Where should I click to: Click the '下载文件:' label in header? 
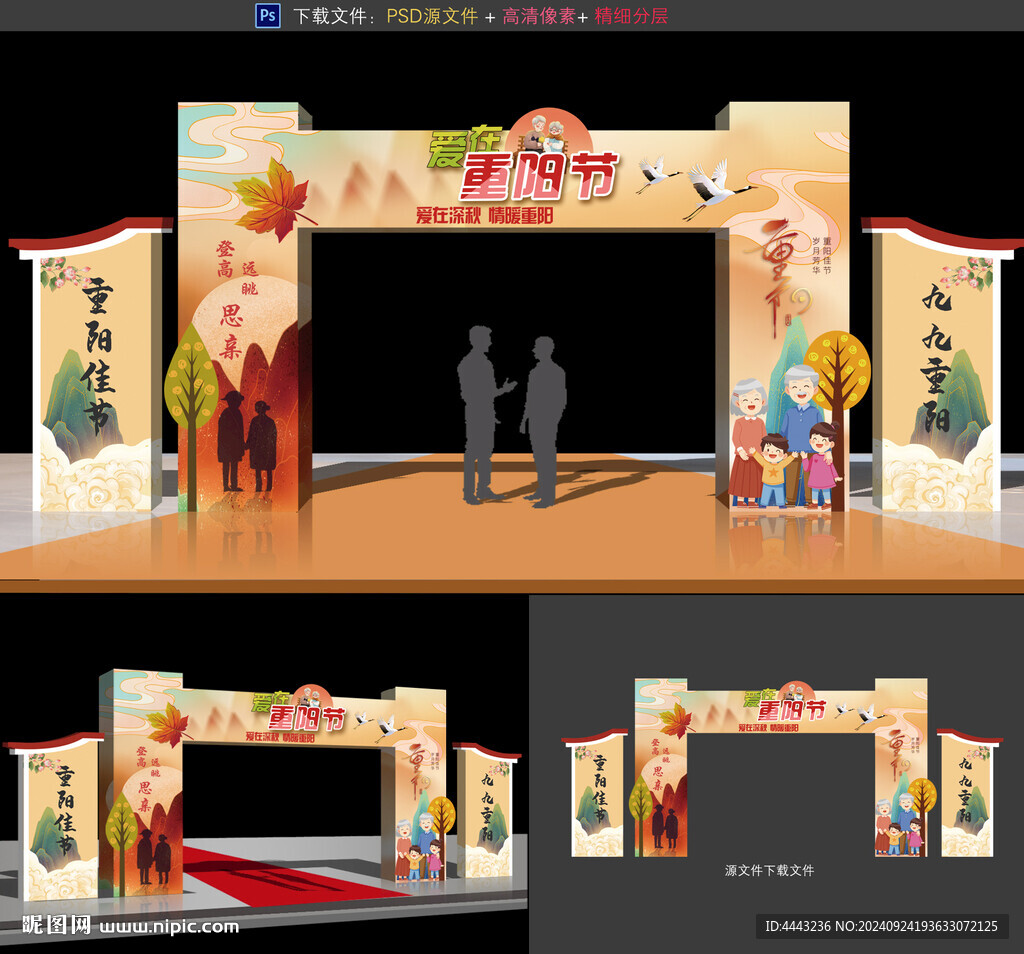coord(335,16)
